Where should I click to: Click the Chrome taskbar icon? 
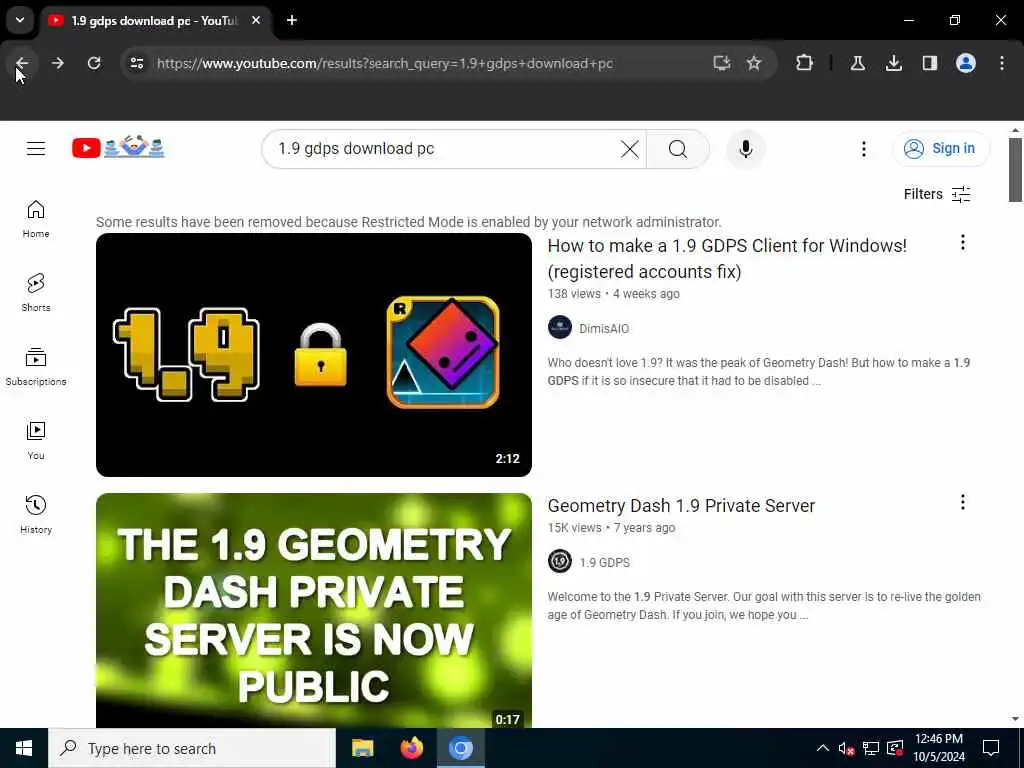(x=460, y=748)
